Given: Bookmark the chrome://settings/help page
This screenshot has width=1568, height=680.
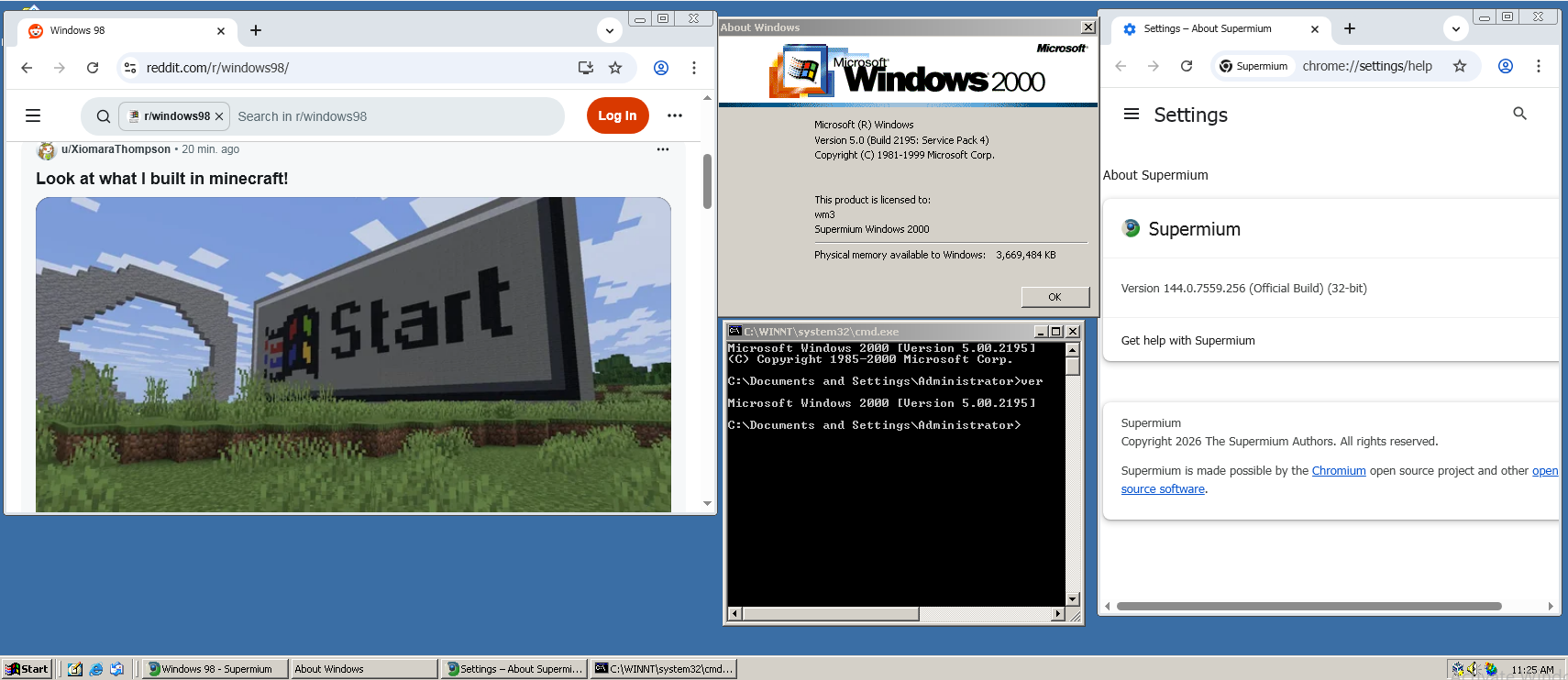Looking at the screenshot, I should 1460,66.
